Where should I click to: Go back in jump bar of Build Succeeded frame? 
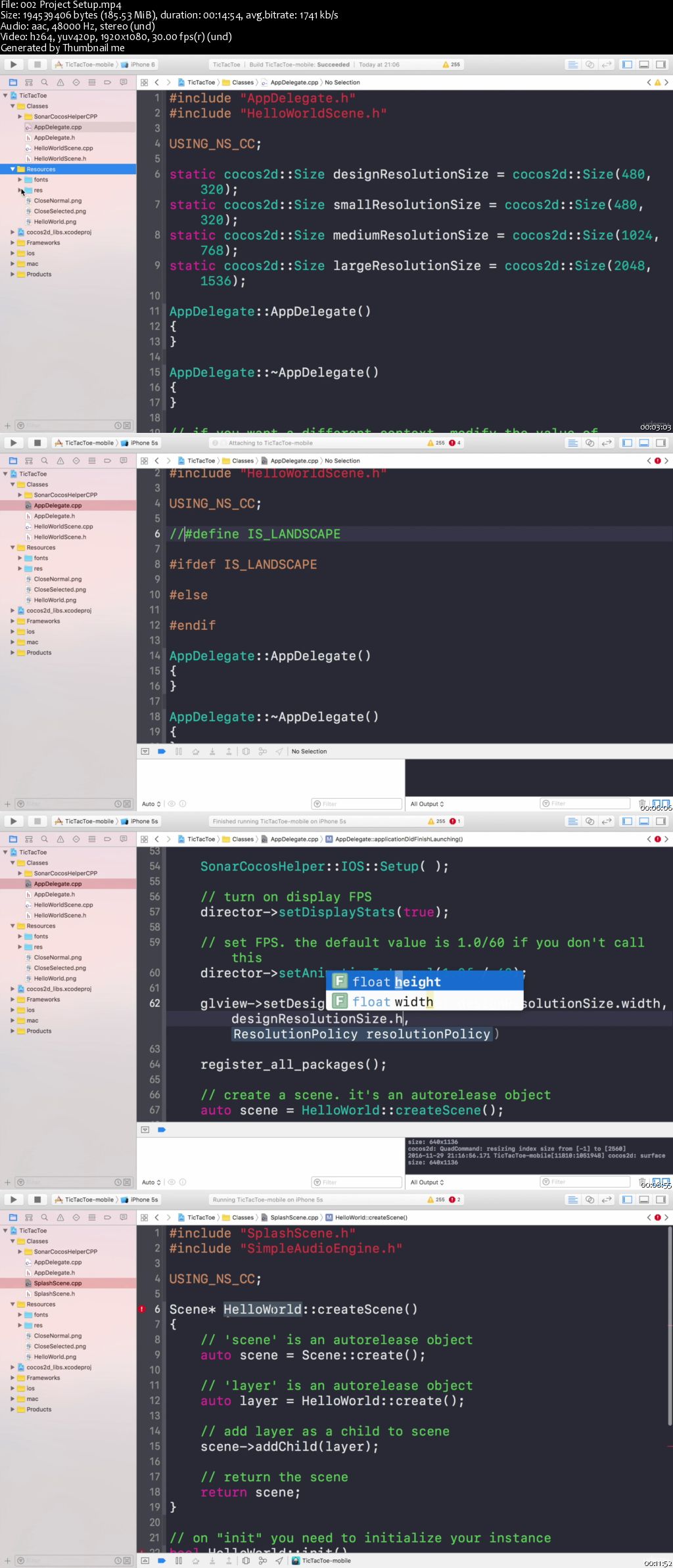pyautogui.click(x=156, y=82)
